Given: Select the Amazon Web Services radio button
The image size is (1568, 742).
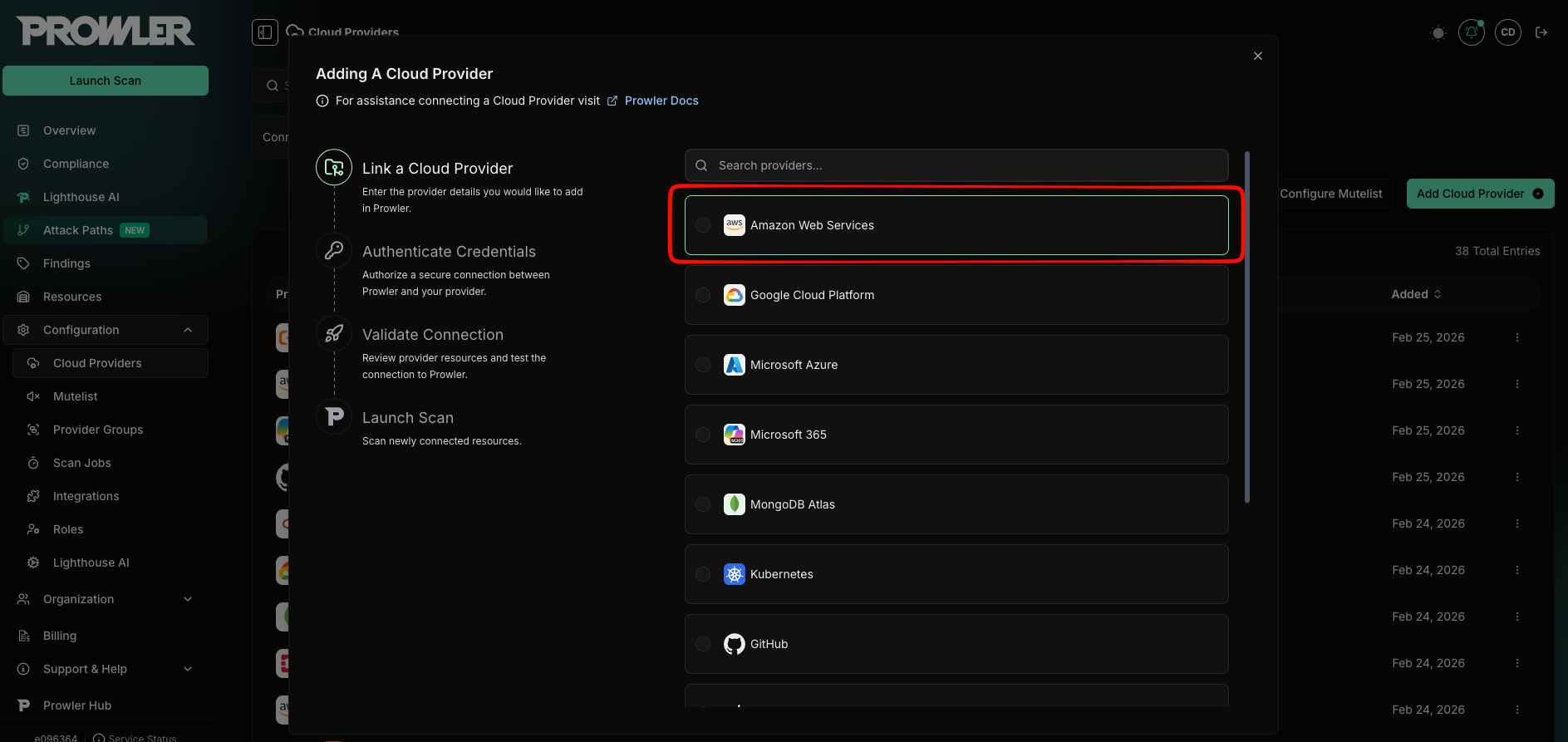Looking at the screenshot, I should (703, 225).
